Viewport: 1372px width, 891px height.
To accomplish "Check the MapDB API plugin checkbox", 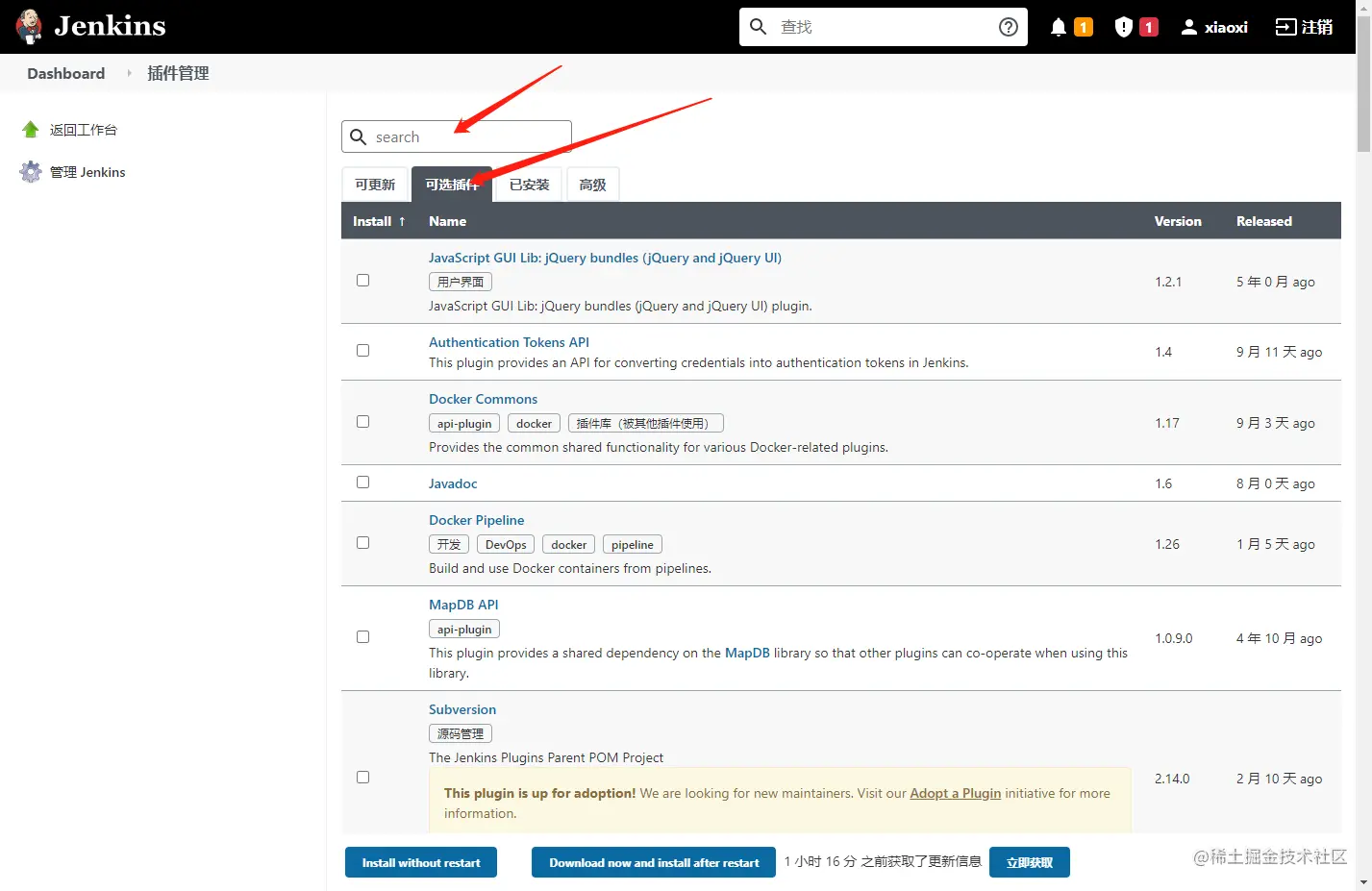I will (x=362, y=637).
